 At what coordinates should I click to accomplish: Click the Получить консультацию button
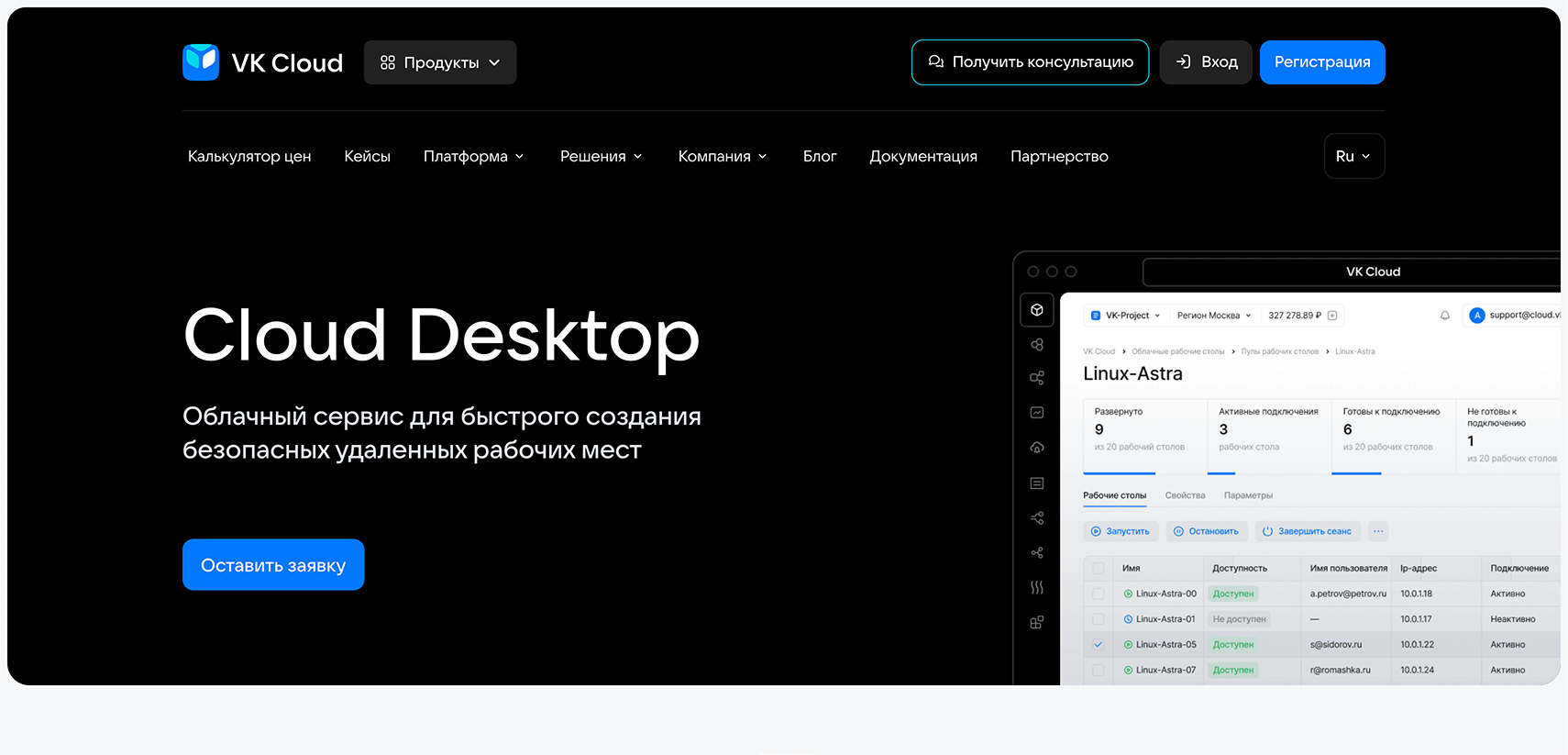[1030, 62]
